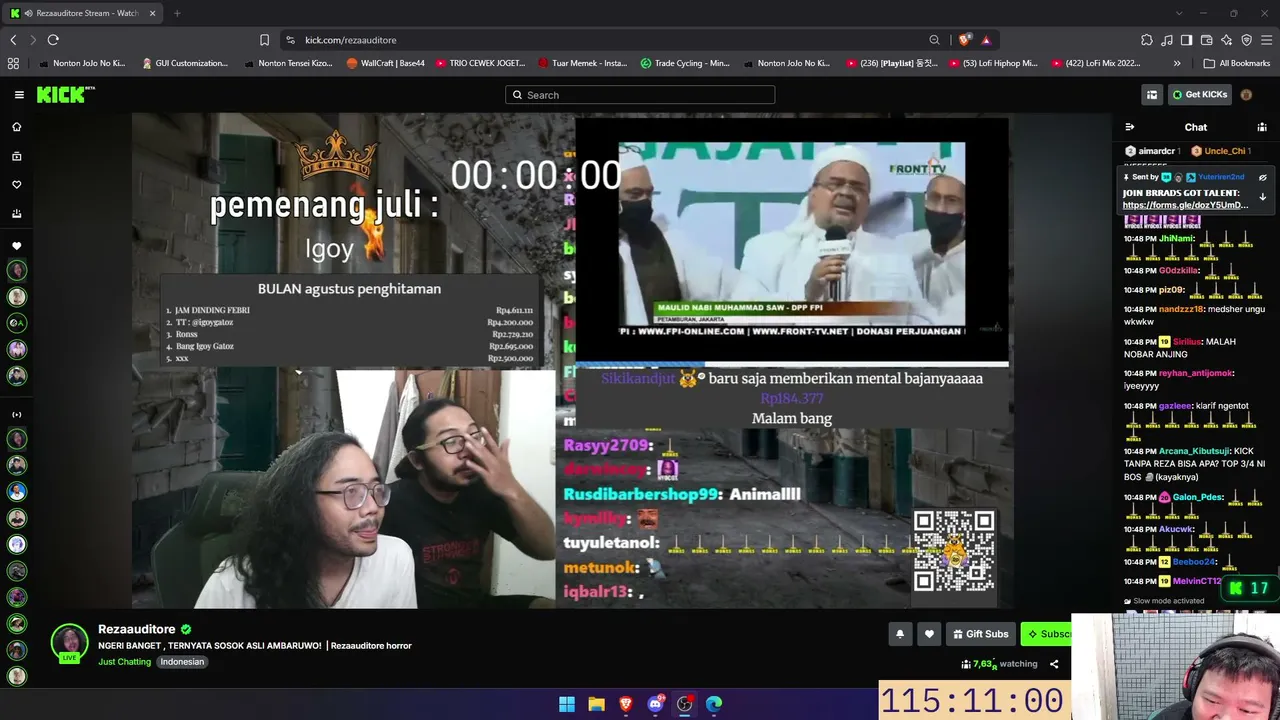The width and height of the screenshot is (1280, 720).
Task: Close the Rezaauditore Stream tab
Action: (x=152, y=13)
